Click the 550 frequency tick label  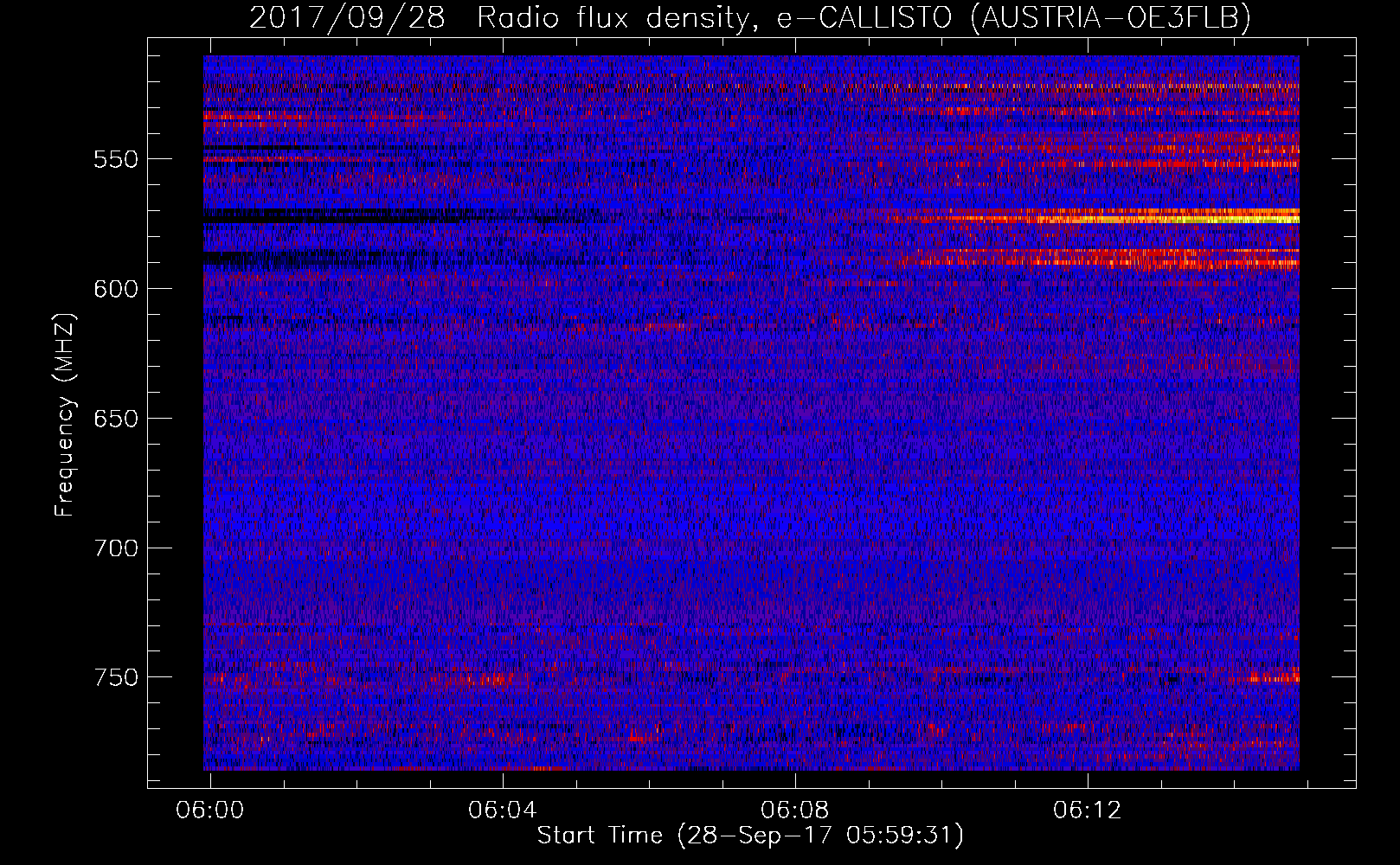click(x=116, y=159)
